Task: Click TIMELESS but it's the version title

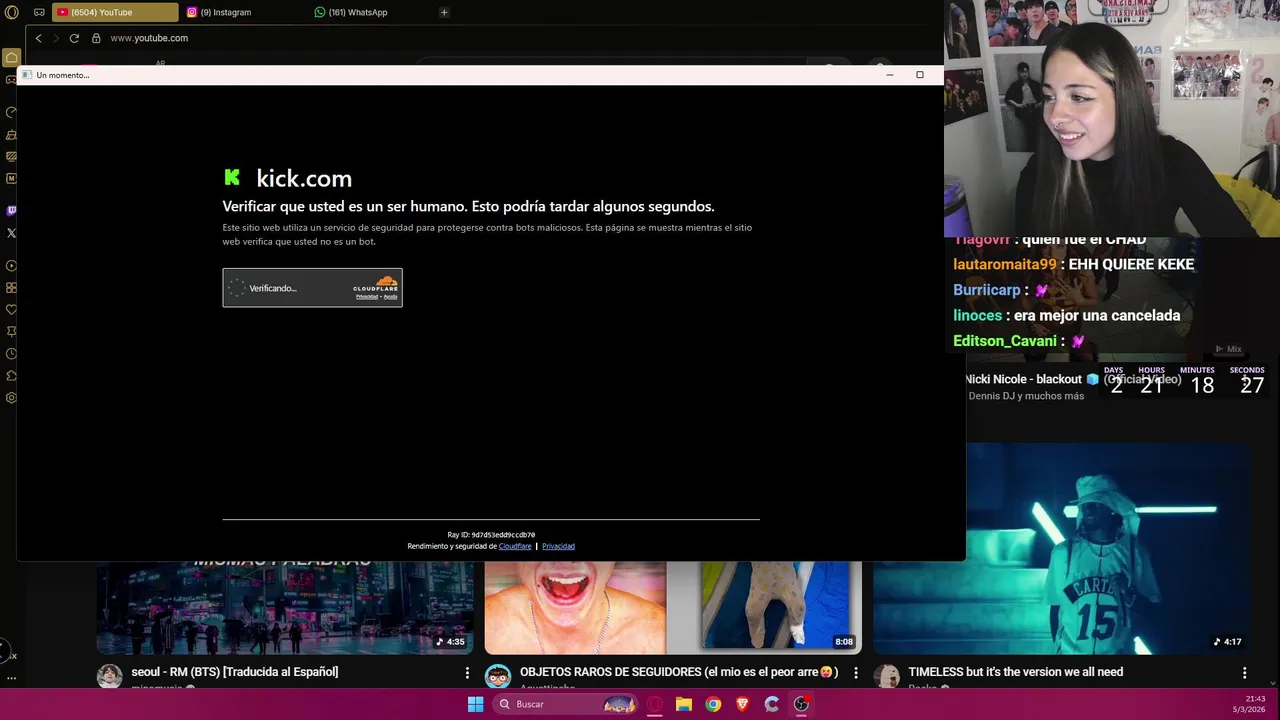Action: coord(1015,672)
